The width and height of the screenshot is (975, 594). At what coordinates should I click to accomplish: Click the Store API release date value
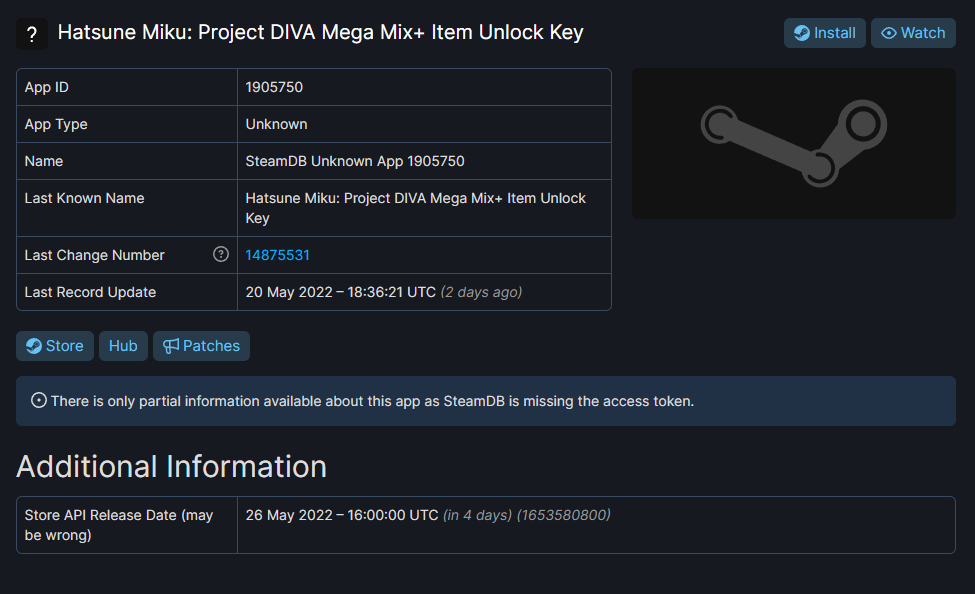point(342,515)
